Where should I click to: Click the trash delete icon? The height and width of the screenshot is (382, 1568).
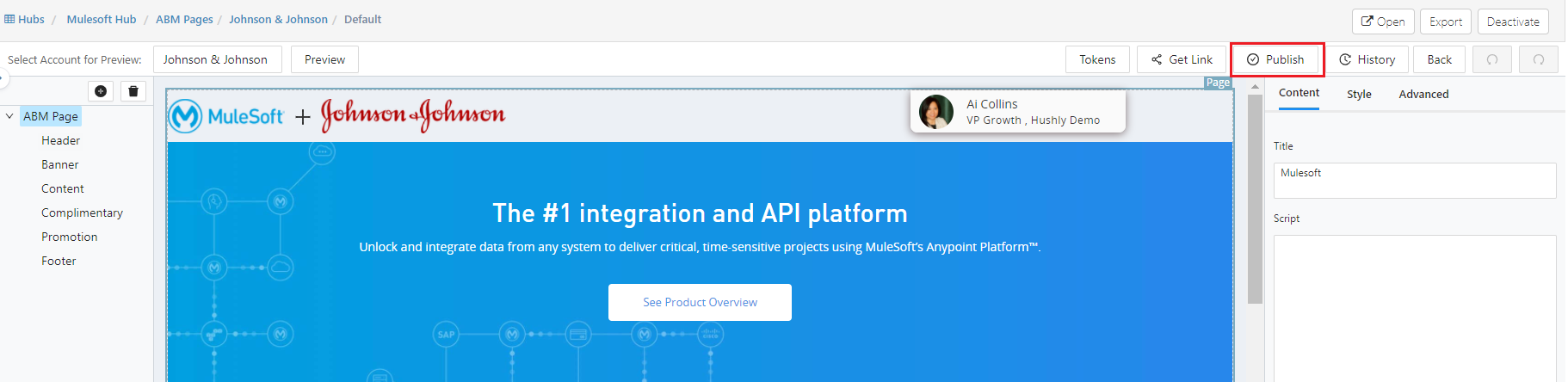(133, 91)
